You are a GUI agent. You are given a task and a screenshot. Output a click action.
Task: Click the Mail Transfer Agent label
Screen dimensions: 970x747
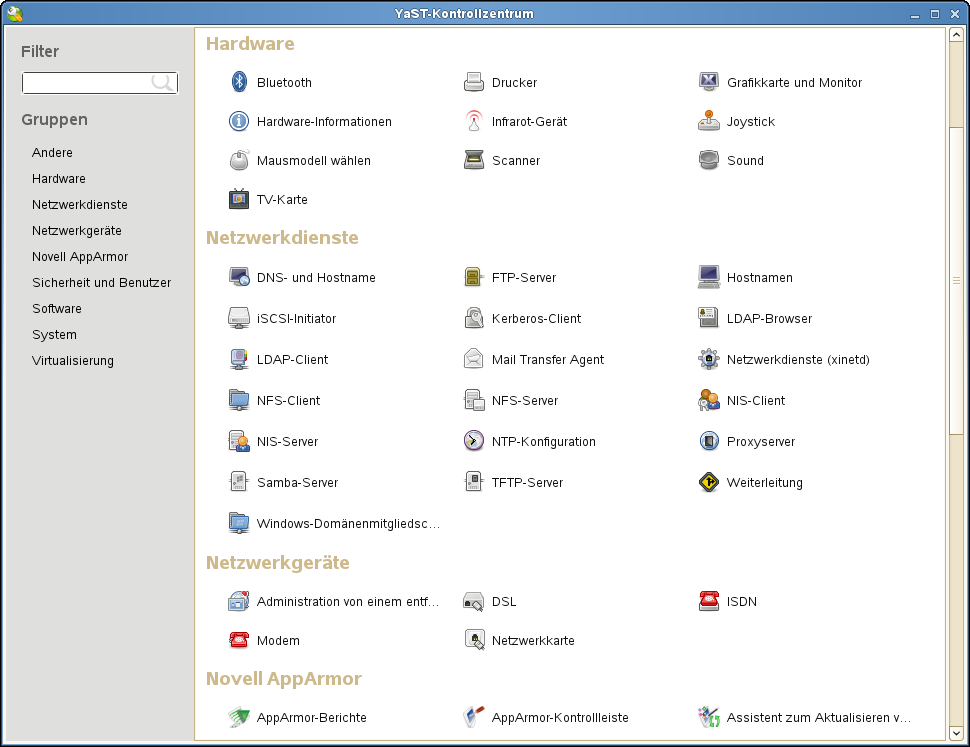pos(547,359)
